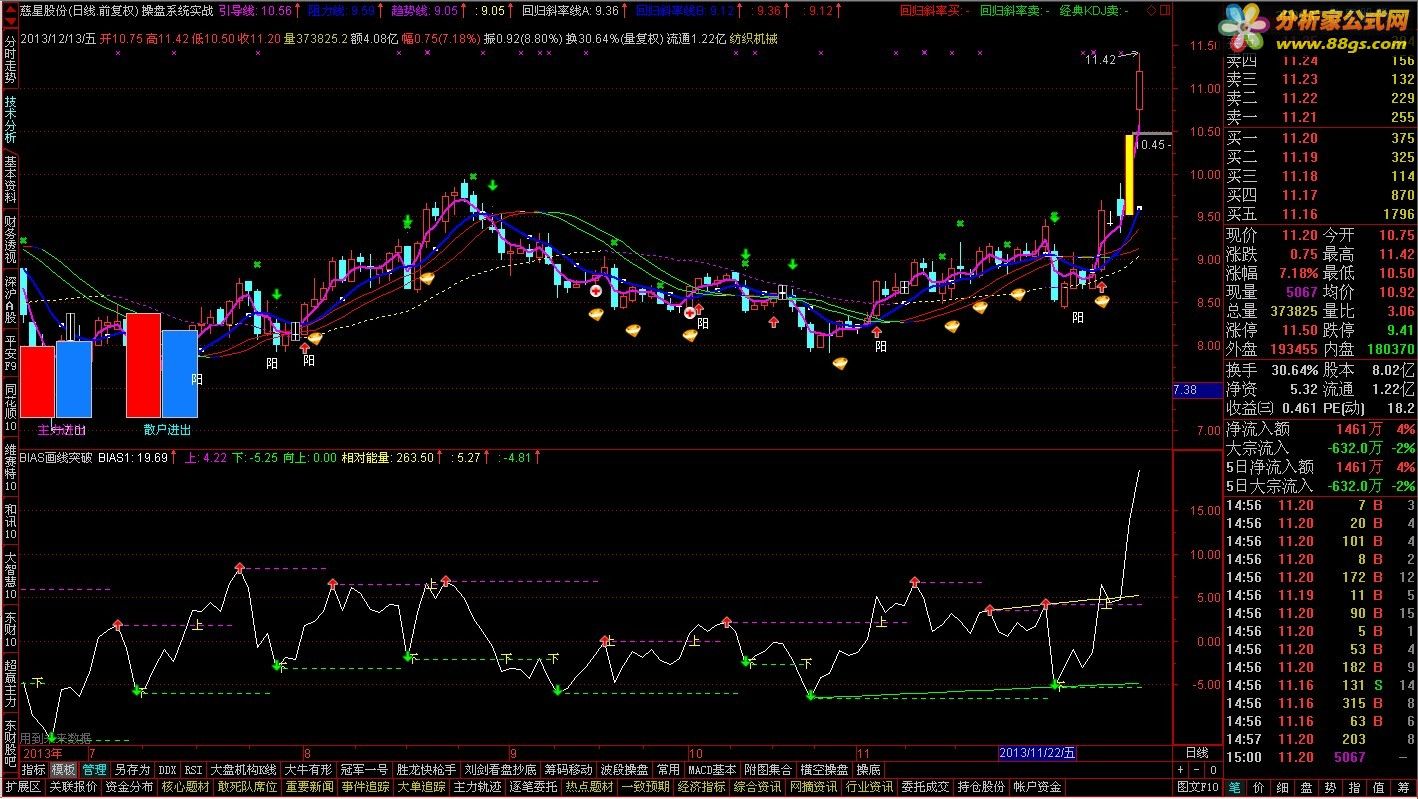Apply the DDX indicator template
Screen dimensions: 1418x799
[x=167, y=770]
